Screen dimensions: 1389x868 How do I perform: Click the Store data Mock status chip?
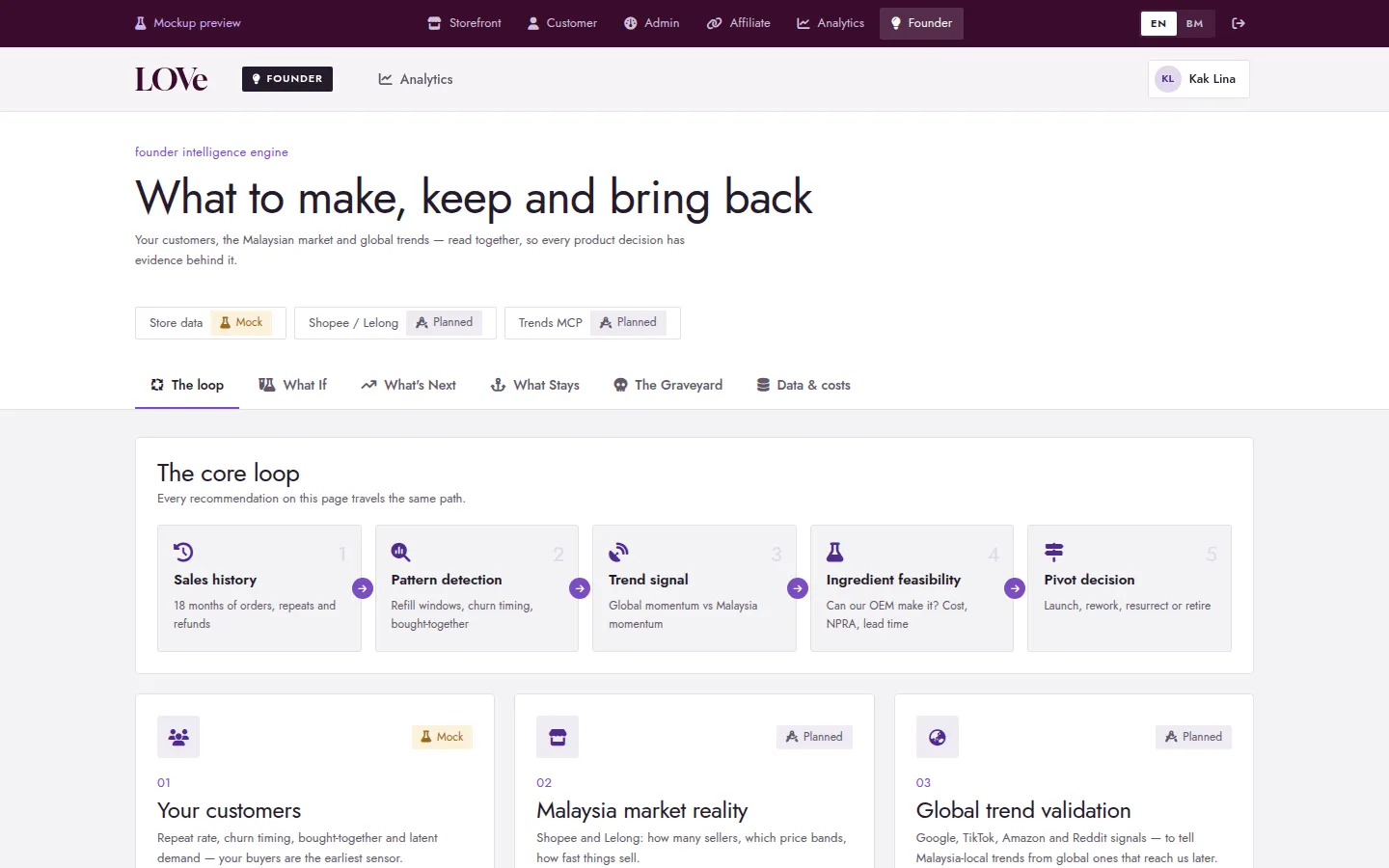pyautogui.click(x=210, y=323)
